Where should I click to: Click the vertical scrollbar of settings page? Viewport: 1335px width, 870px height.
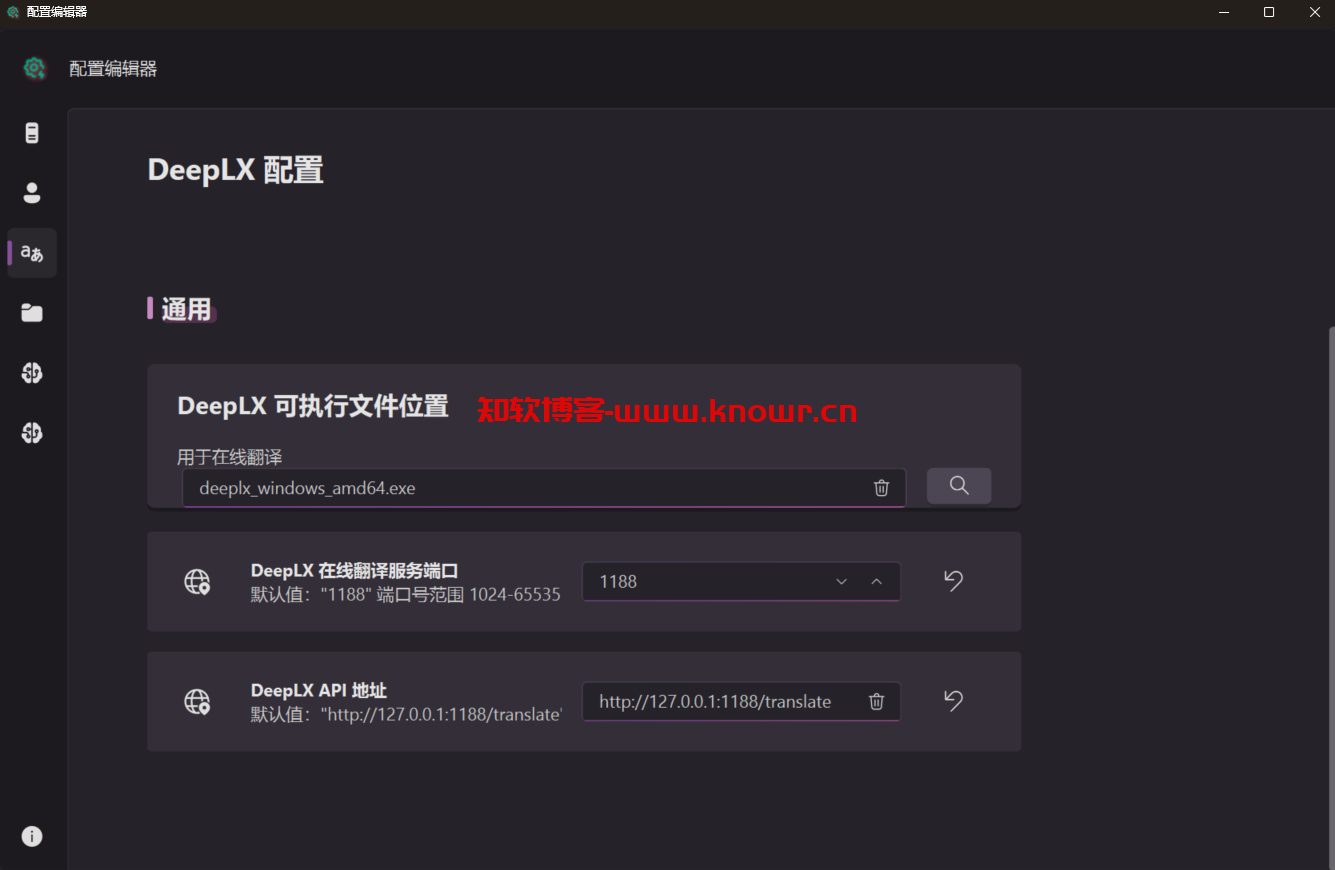pos(1331,598)
